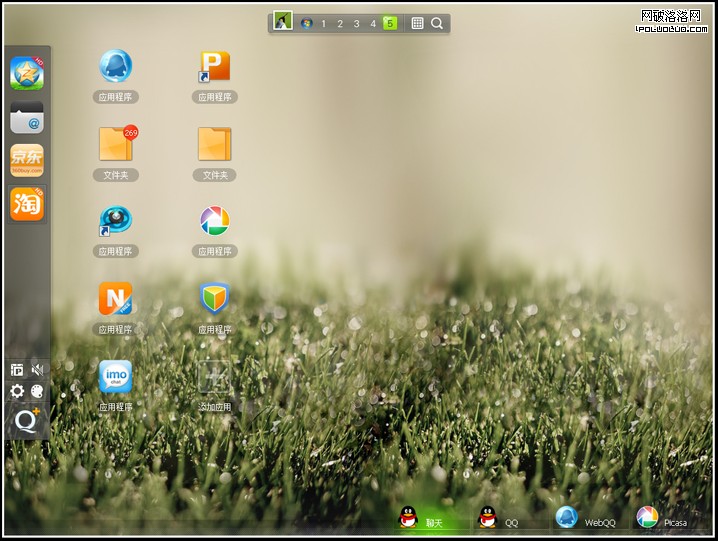Switch to desktop page 3
This screenshot has width=718, height=541.
point(356,23)
